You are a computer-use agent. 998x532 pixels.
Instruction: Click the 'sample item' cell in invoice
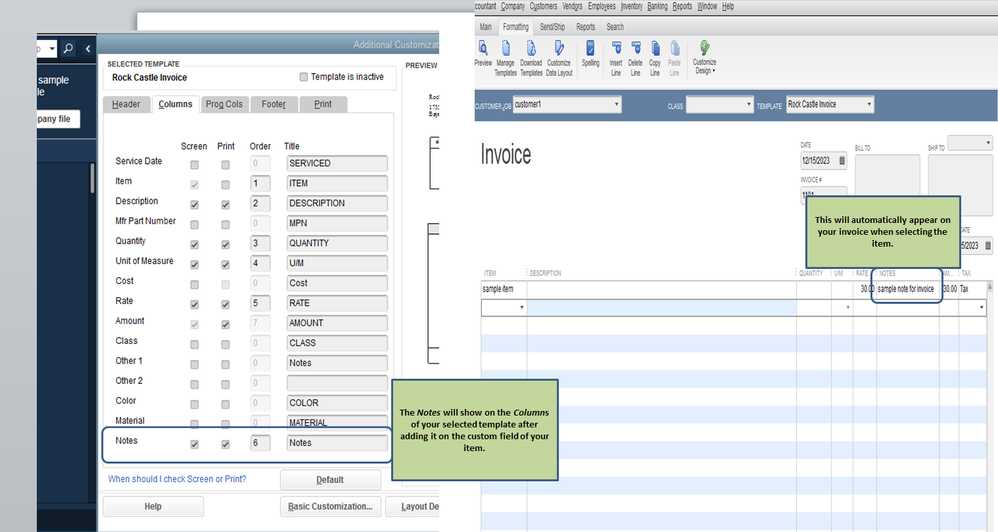pos(503,289)
